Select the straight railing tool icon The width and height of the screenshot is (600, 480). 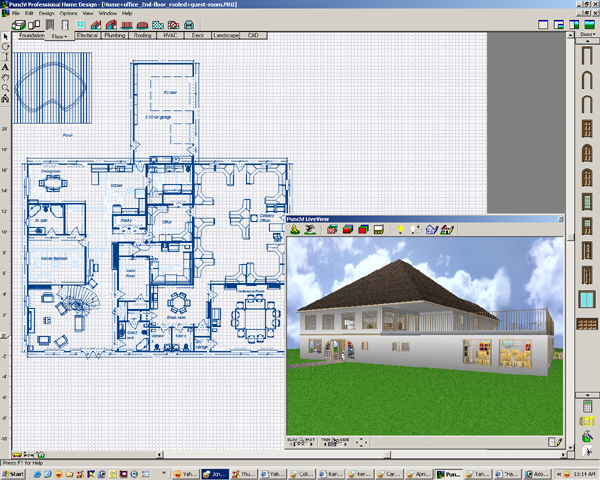point(127,25)
